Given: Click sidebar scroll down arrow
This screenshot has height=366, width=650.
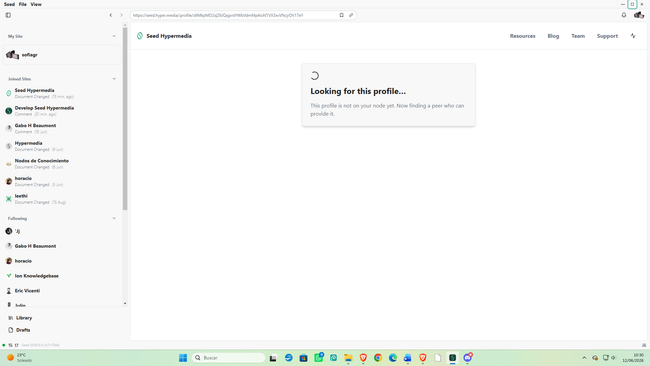Looking at the screenshot, I should 125,303.
